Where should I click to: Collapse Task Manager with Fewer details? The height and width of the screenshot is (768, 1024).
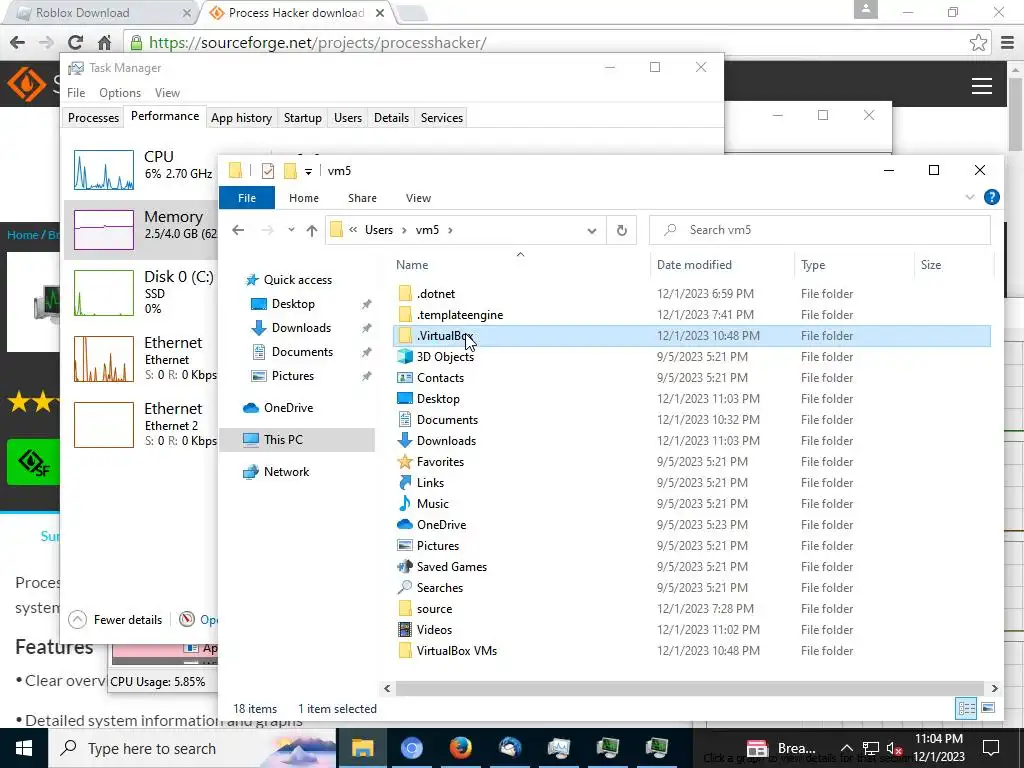coord(116,620)
